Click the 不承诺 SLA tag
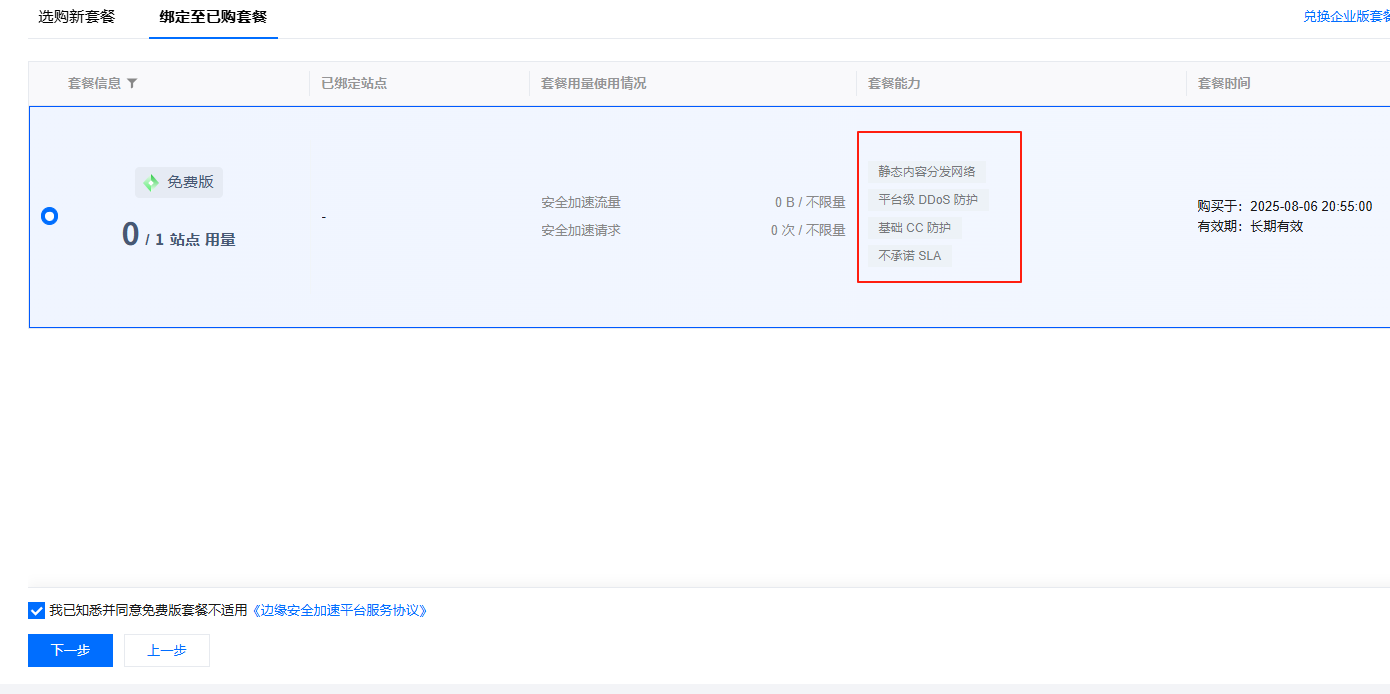The width and height of the screenshot is (1390, 694). 909,255
